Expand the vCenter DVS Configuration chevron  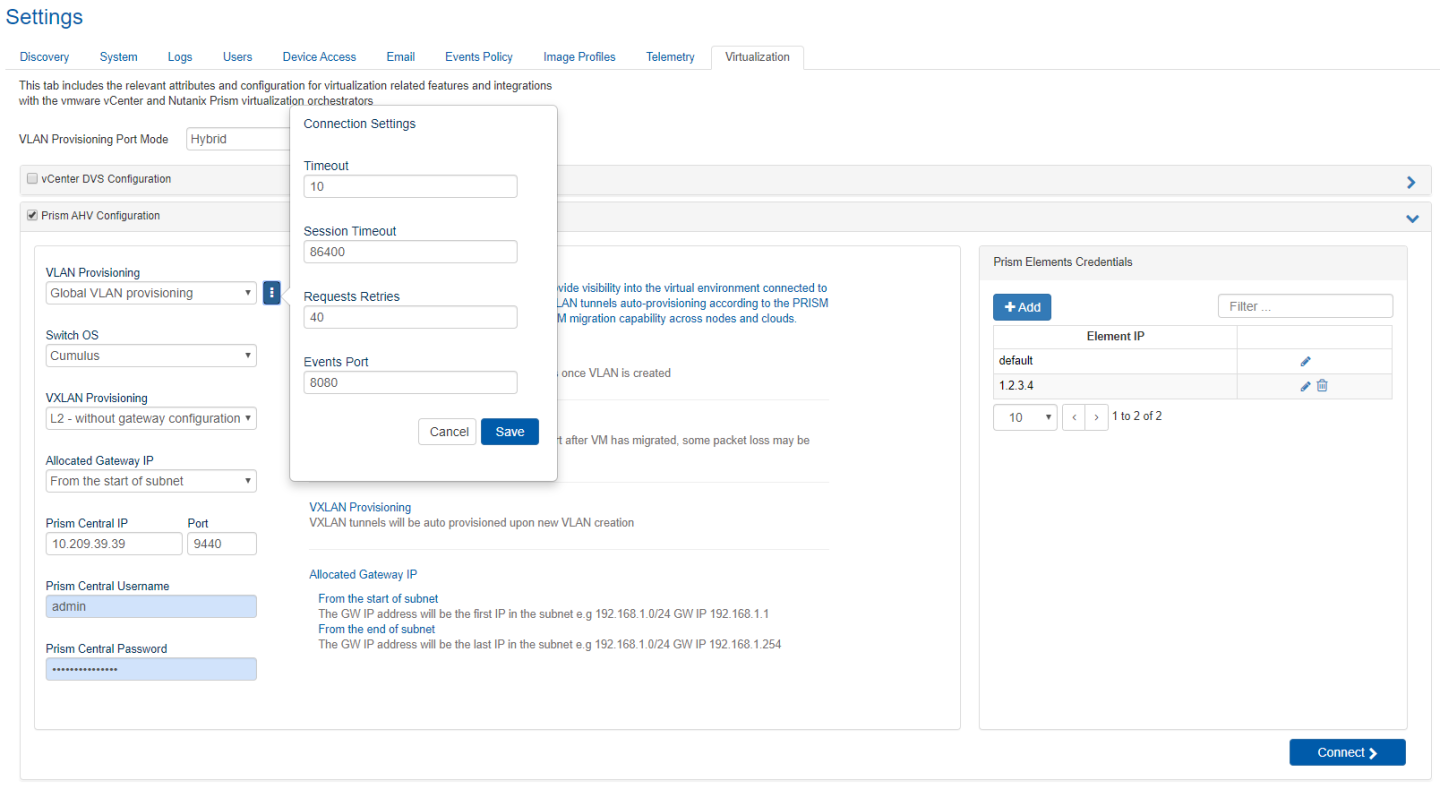coord(1411,182)
